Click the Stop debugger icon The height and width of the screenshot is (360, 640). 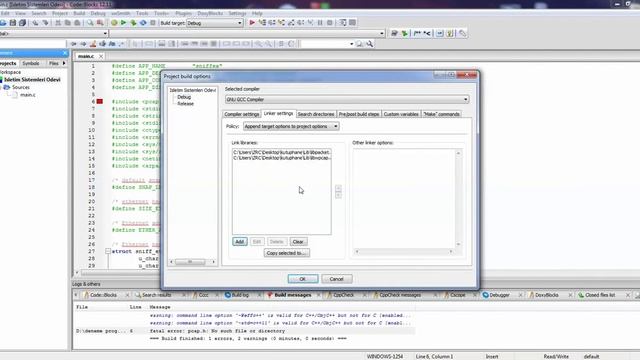(x=330, y=23)
